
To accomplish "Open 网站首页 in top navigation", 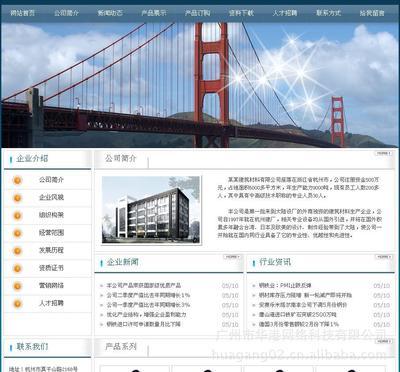I will pos(23,13).
